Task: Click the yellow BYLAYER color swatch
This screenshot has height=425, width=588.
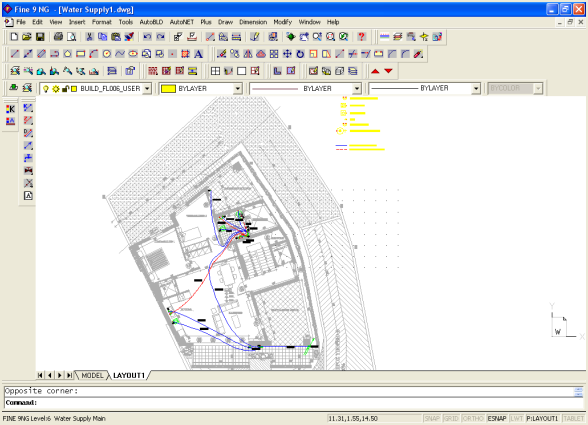Action: click(x=168, y=89)
